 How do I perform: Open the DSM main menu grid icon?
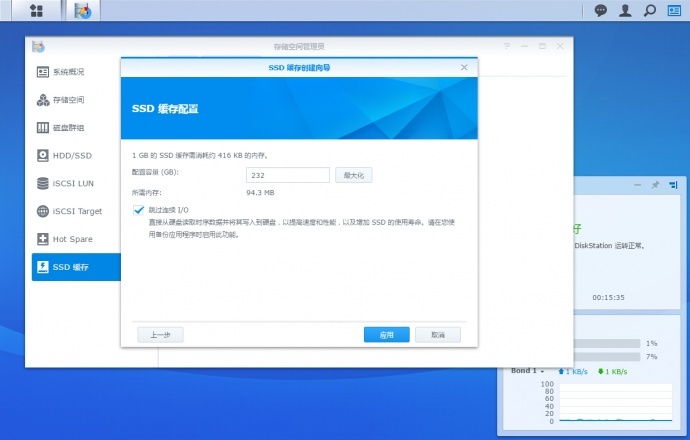(37, 11)
